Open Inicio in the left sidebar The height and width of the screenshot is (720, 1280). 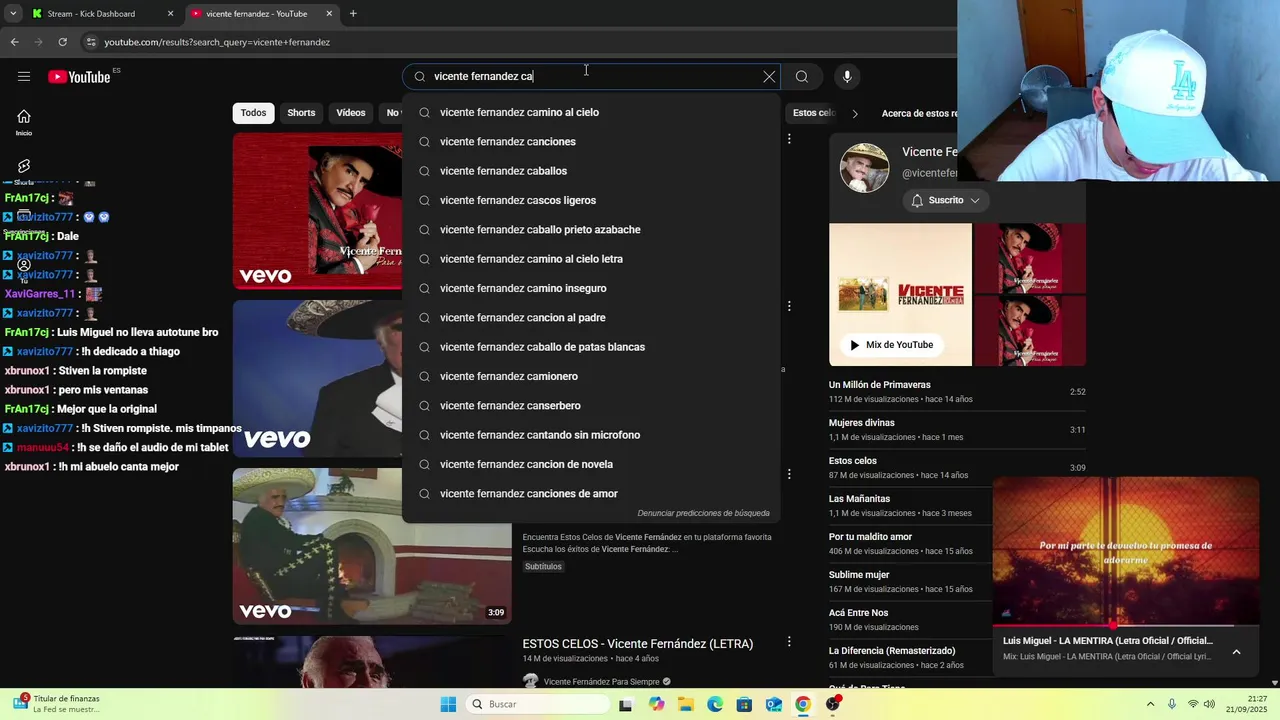click(24, 122)
